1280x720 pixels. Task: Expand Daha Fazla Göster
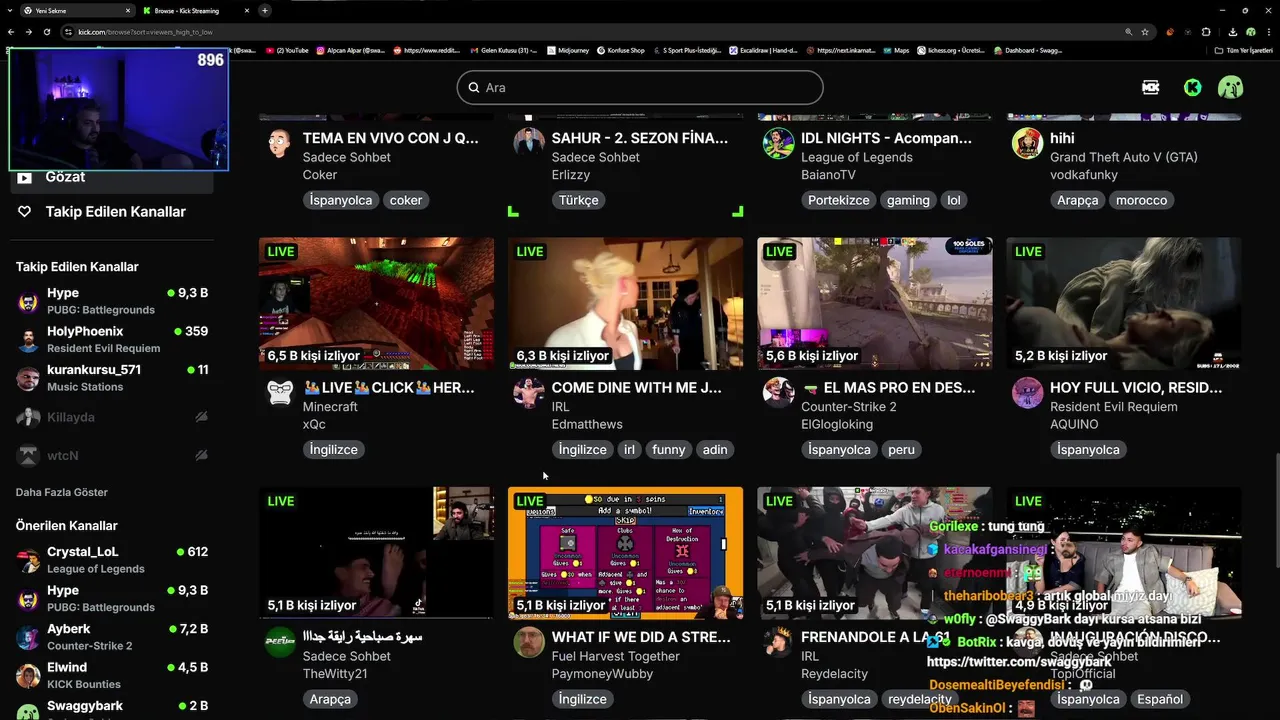(62, 492)
